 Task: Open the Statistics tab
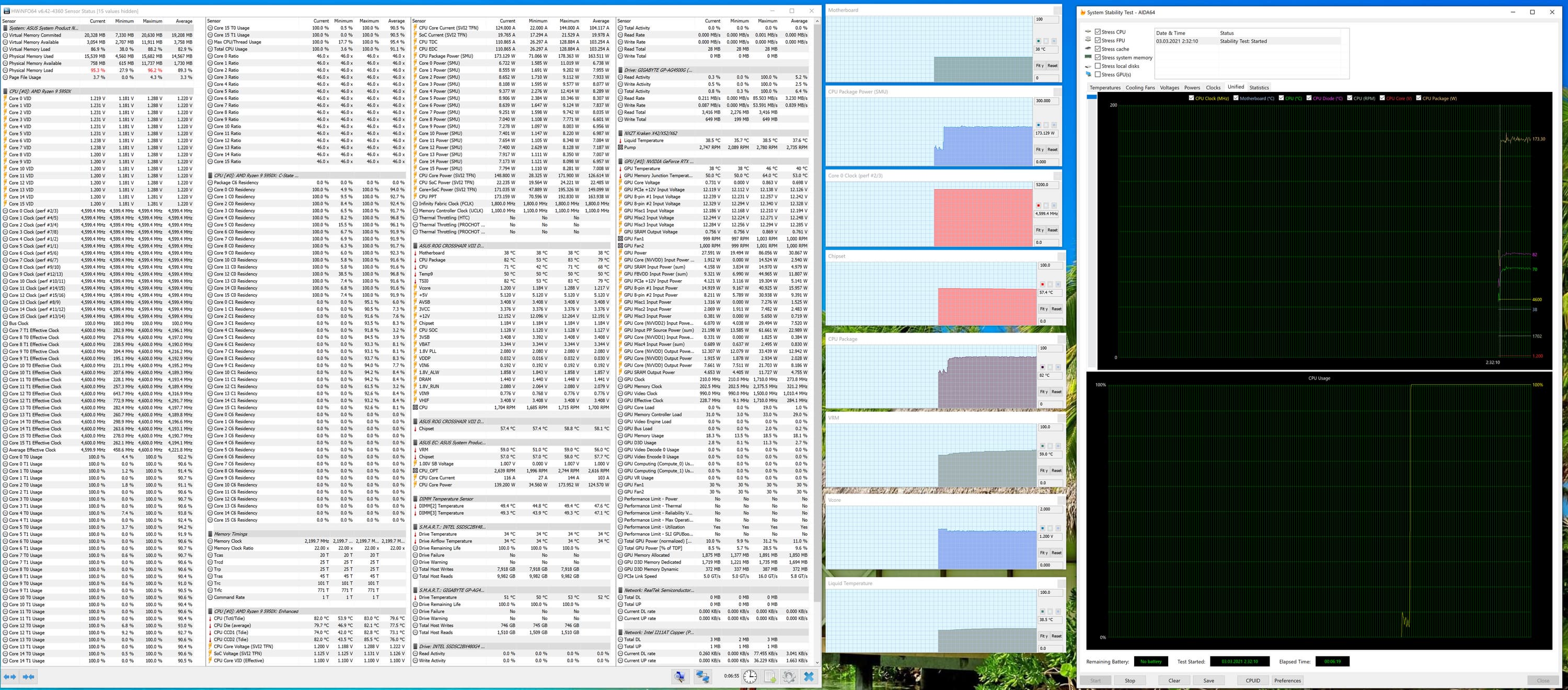coord(1259,88)
